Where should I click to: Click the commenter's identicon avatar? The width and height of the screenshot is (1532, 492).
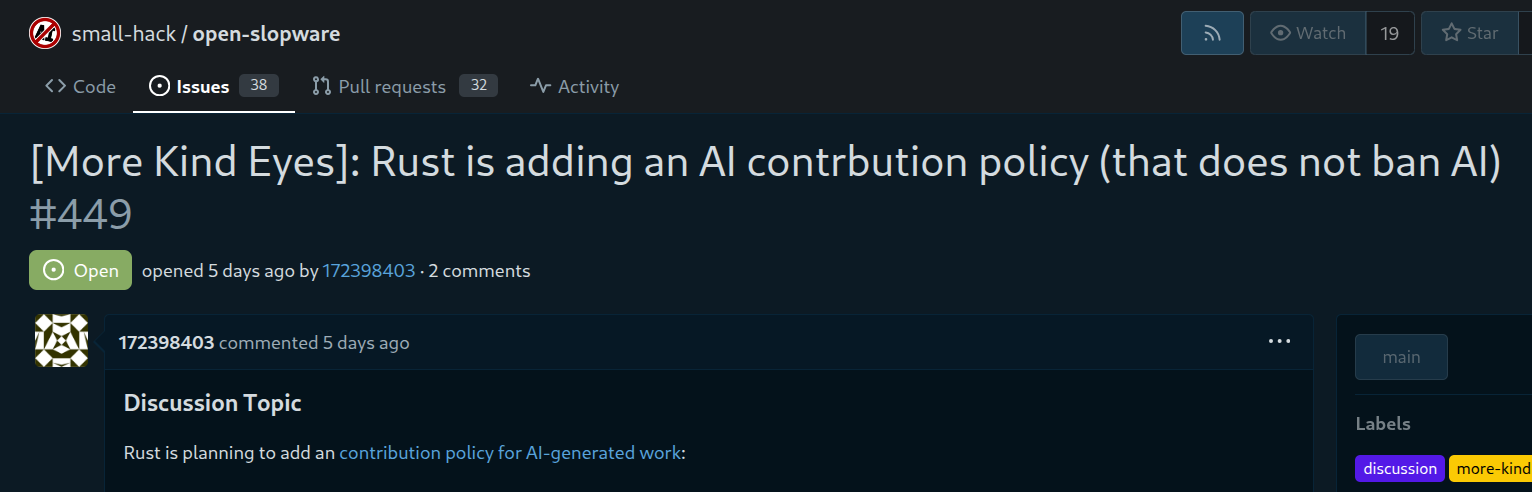tap(62, 341)
